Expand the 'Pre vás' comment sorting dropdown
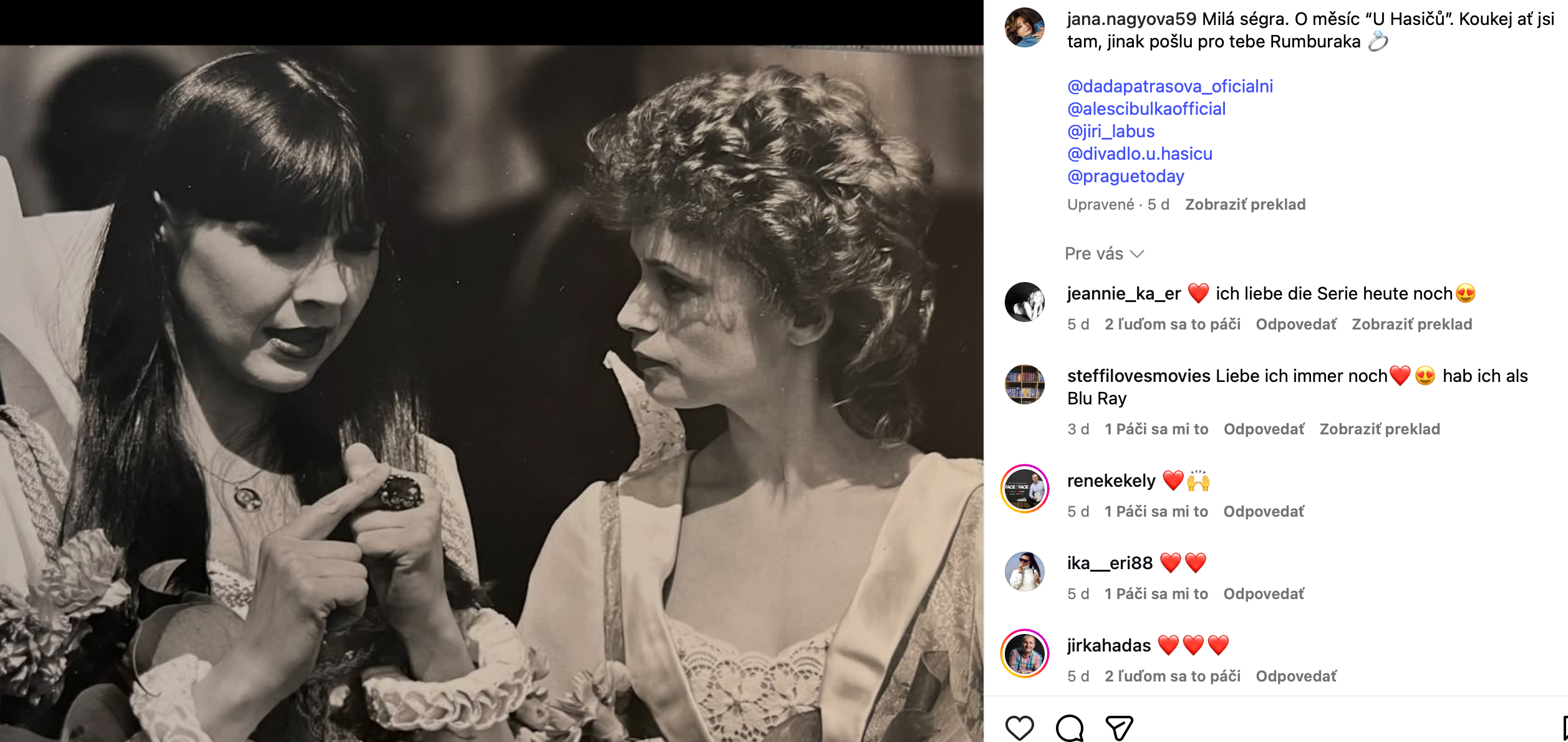 (x=1104, y=253)
